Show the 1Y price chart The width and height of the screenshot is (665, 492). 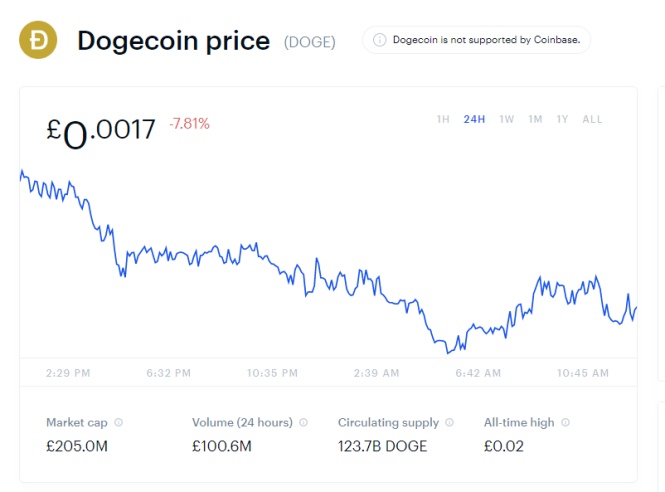[562, 120]
